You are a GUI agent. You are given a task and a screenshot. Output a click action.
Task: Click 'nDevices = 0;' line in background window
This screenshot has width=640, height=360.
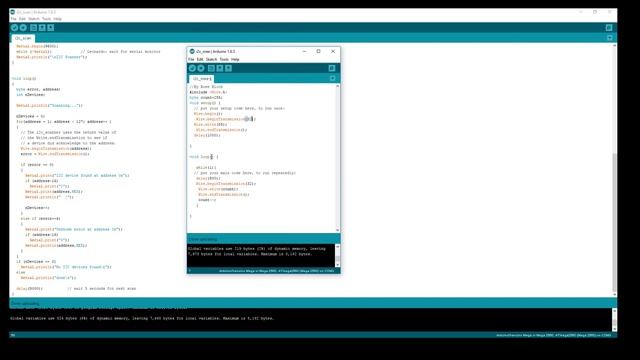[31, 116]
